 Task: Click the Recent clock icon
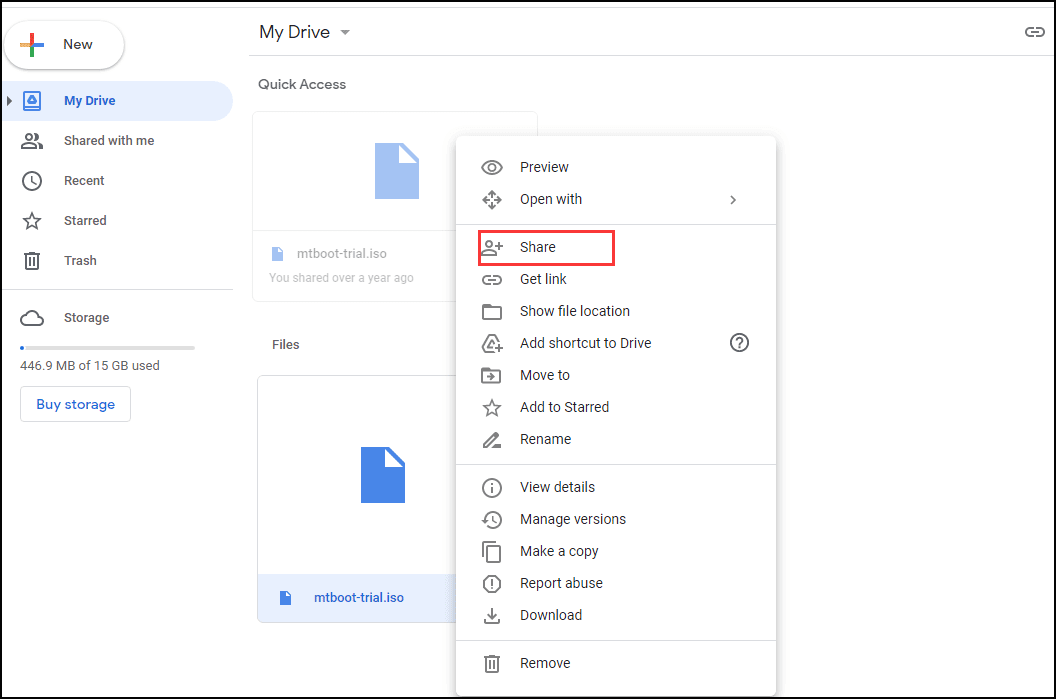point(32,180)
